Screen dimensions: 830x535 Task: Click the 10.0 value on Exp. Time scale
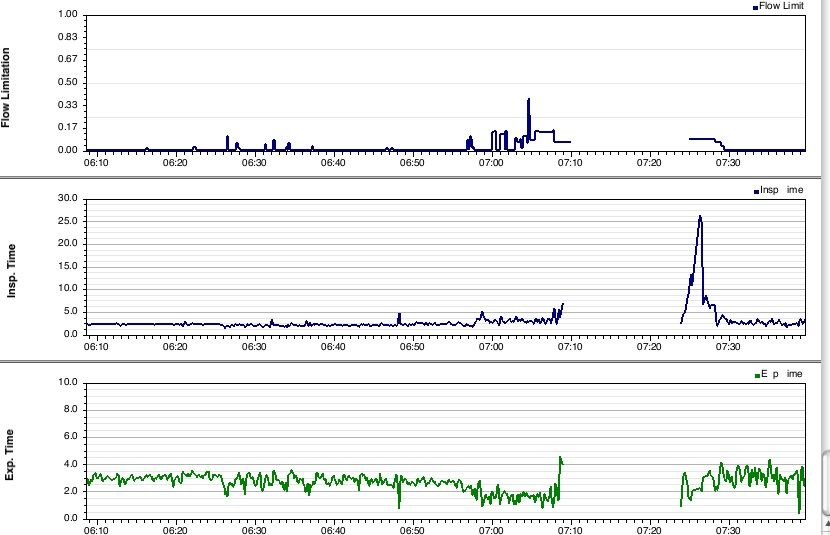click(68, 382)
